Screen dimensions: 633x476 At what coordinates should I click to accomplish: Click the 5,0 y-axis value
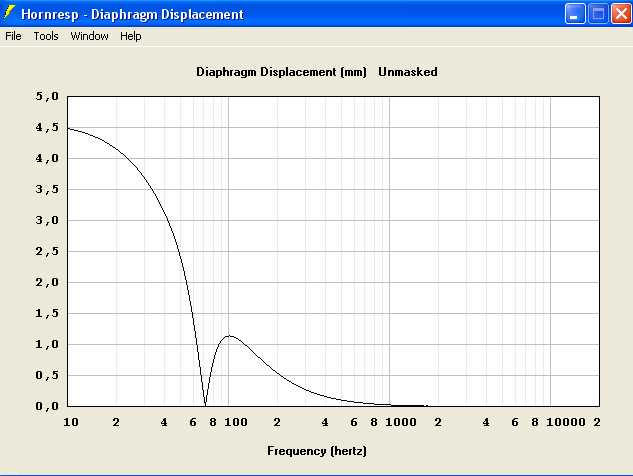pos(47,96)
